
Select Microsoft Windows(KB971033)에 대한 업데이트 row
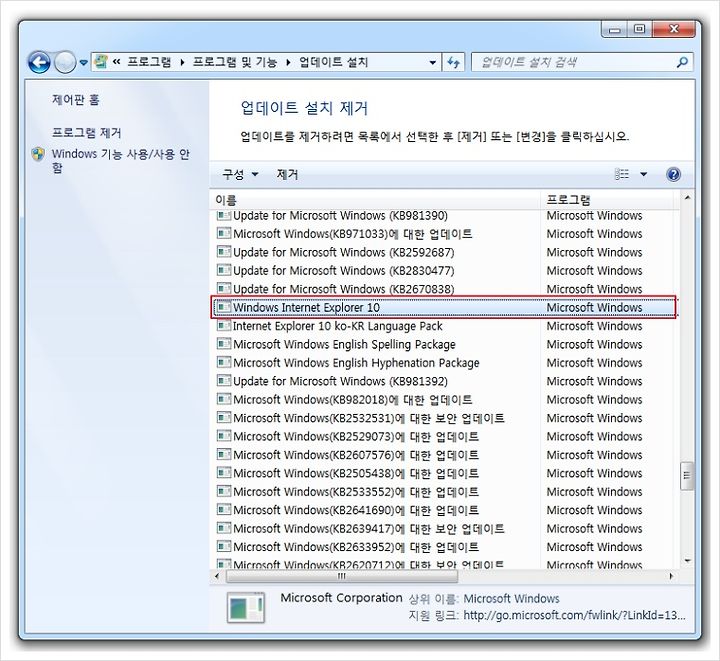(x=444, y=234)
